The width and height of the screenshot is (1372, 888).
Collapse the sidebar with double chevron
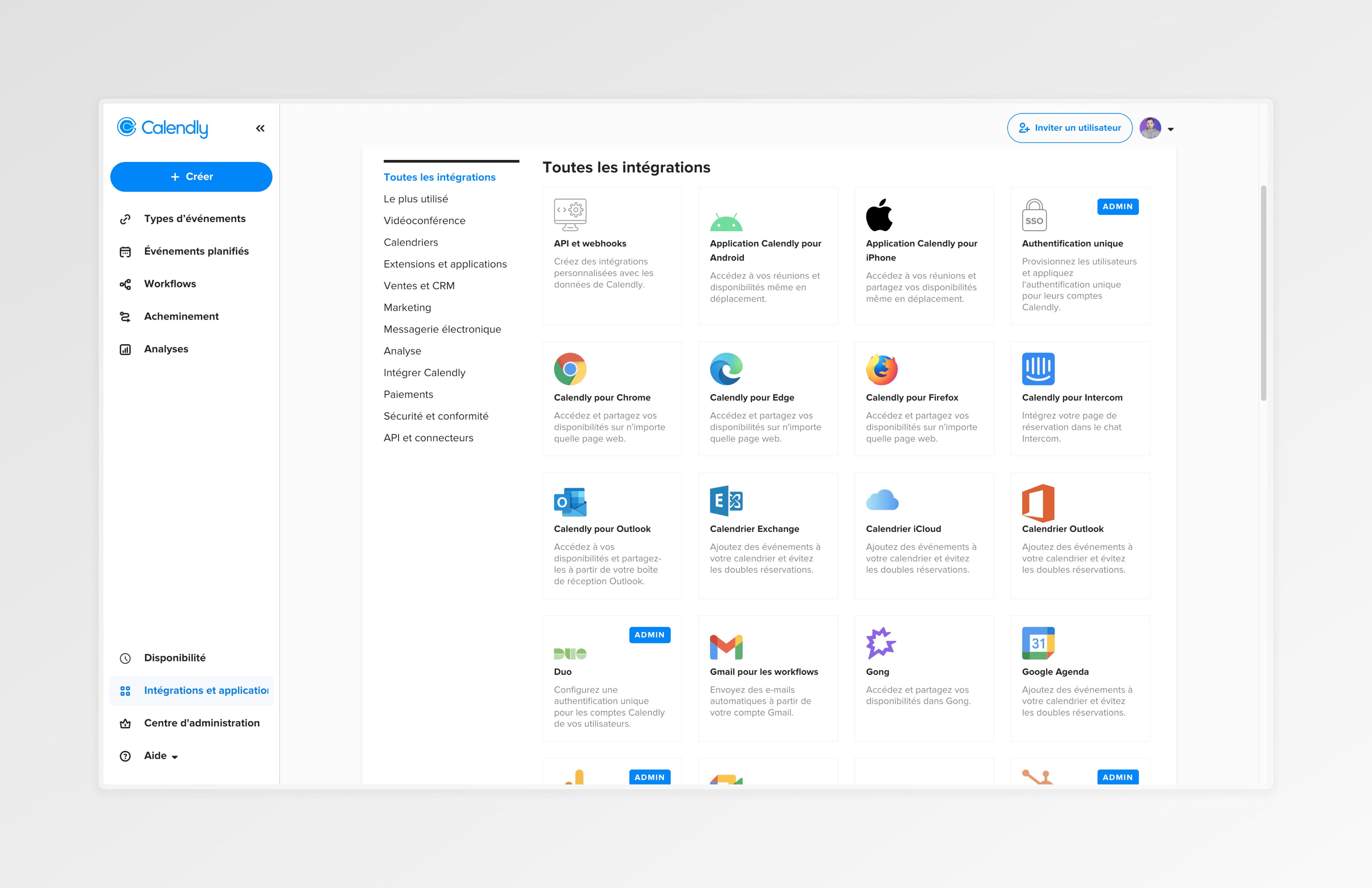260,128
